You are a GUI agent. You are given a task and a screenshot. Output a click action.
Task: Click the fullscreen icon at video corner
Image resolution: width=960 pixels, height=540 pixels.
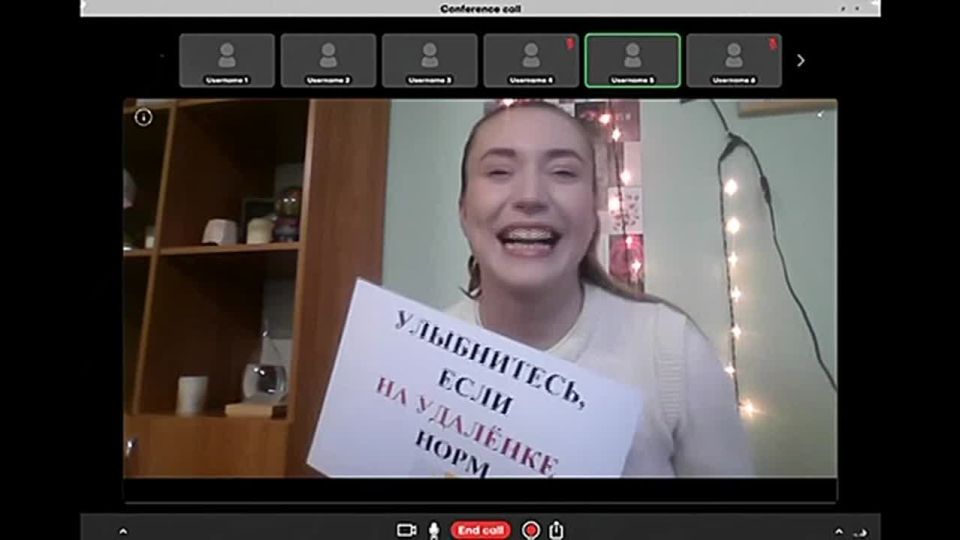[x=820, y=113]
